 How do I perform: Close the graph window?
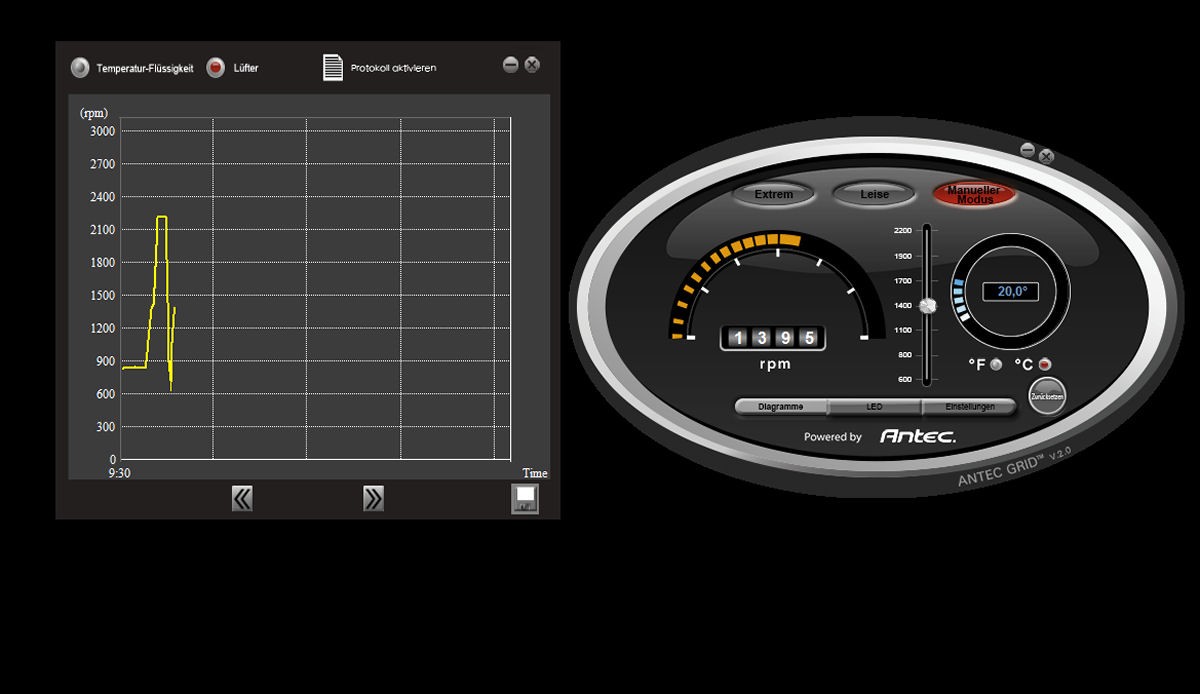click(532, 65)
